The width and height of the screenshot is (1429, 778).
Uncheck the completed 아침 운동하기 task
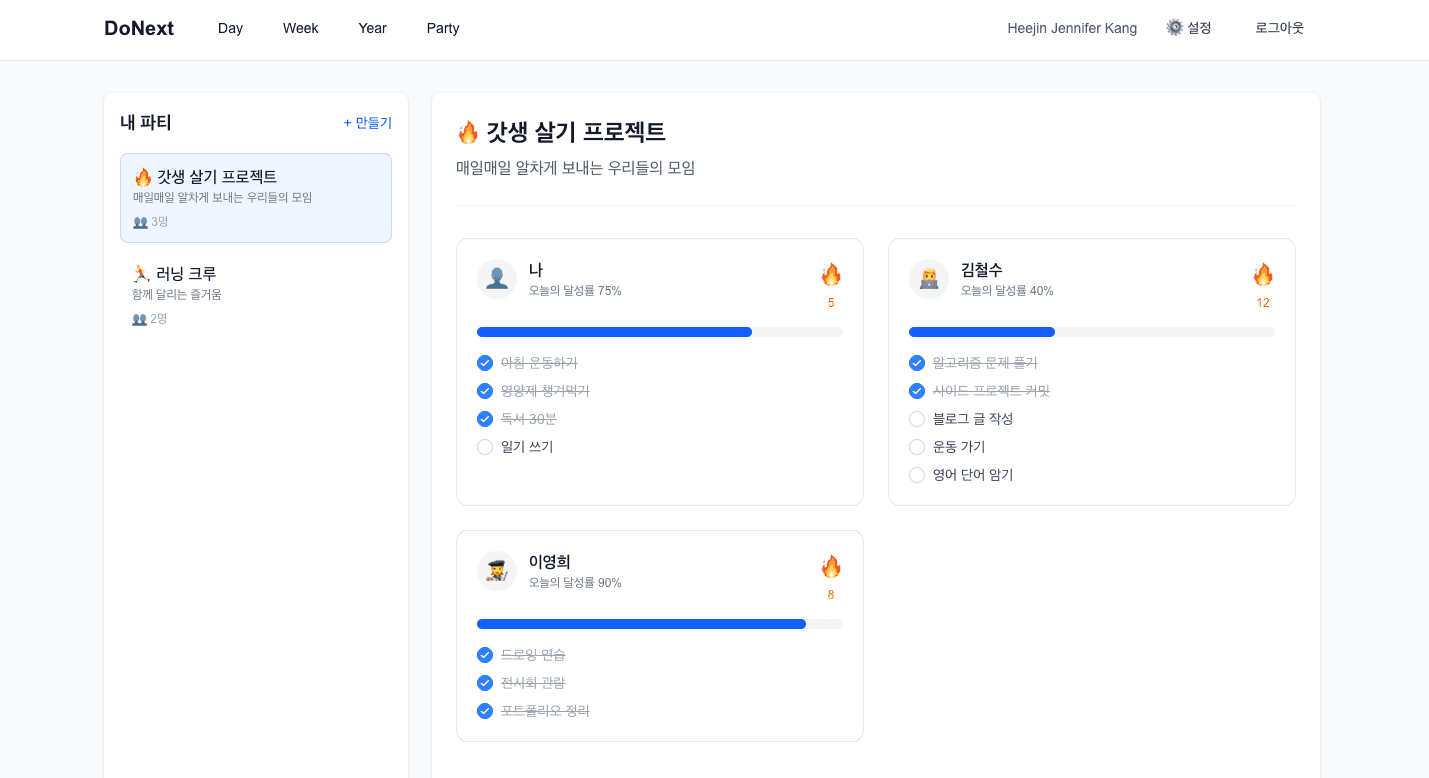coord(485,363)
